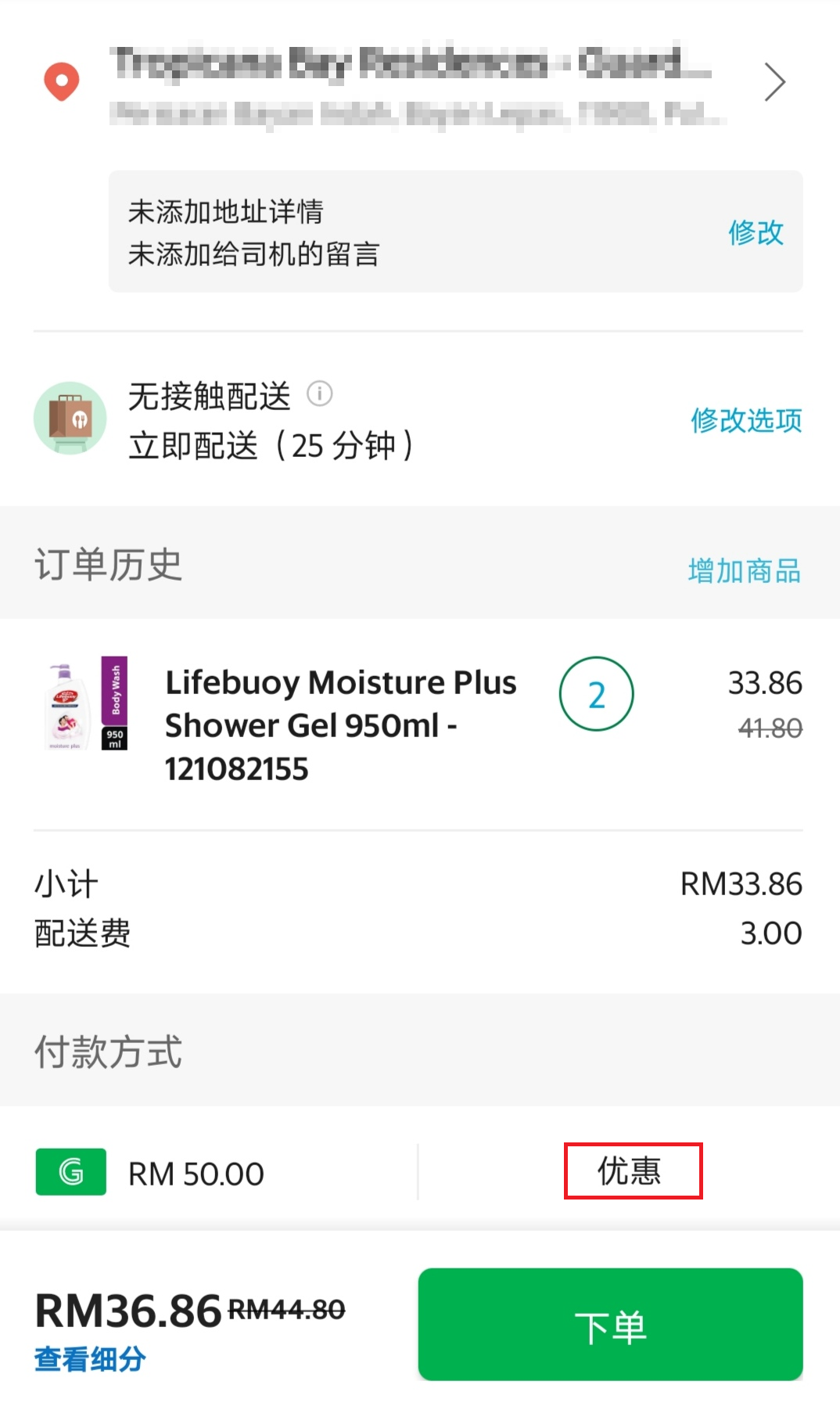Tap the contactless delivery bag icon

tap(70, 419)
